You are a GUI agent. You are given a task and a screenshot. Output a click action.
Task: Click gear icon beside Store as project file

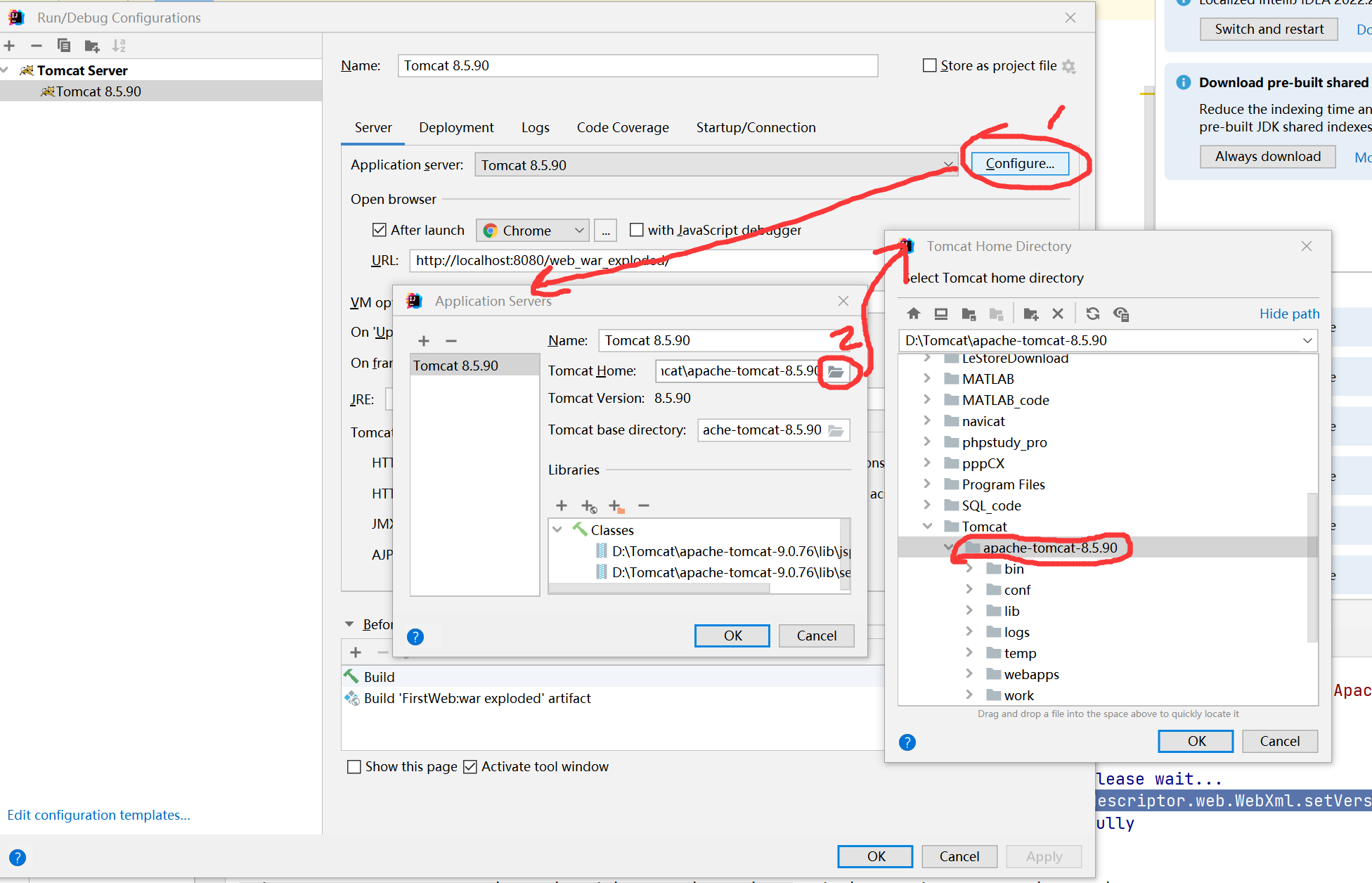1069,66
